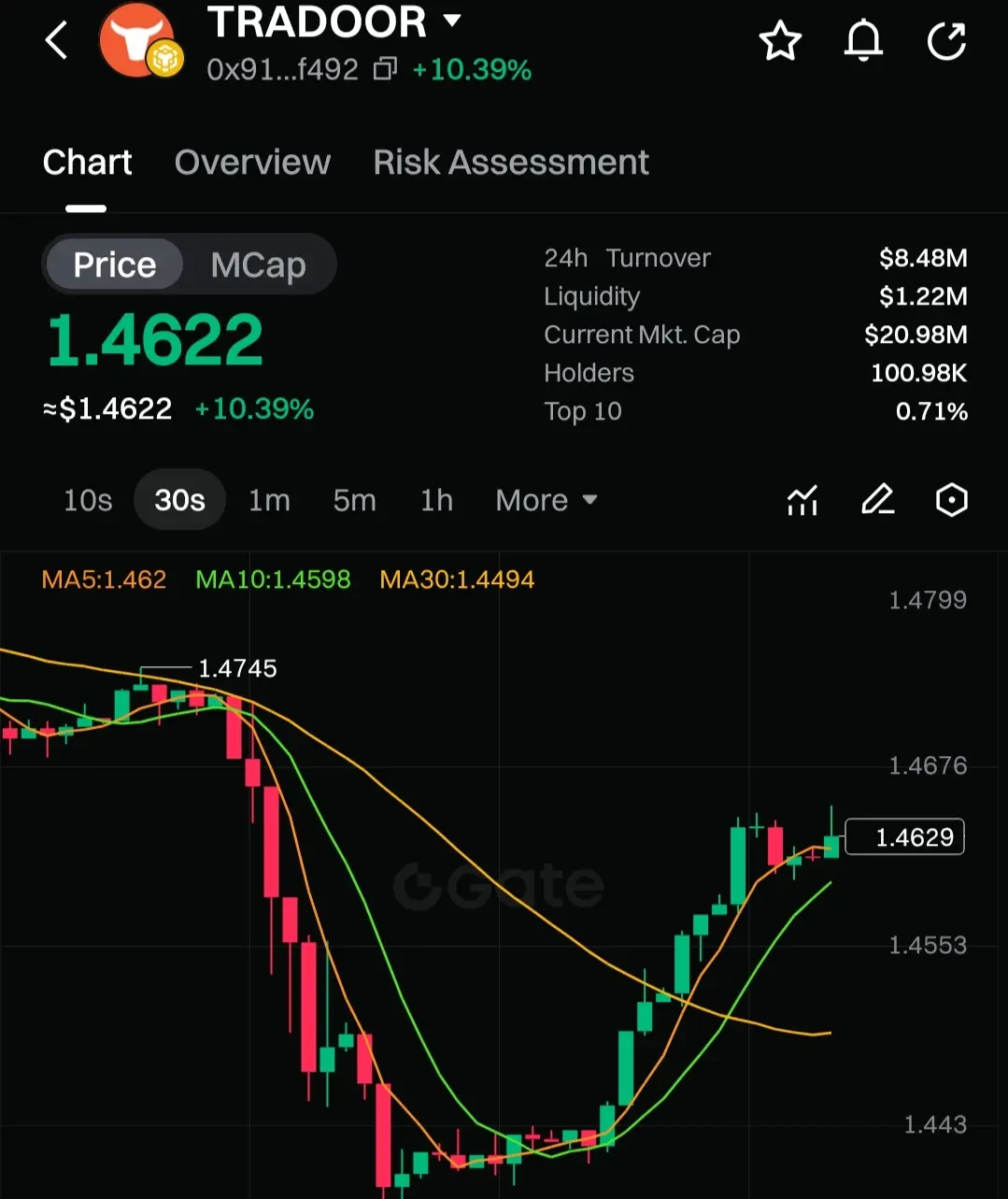This screenshot has height=1199, width=1008.
Task: Tap the Liquidity $1.22M value
Action: pyautogui.click(x=923, y=296)
